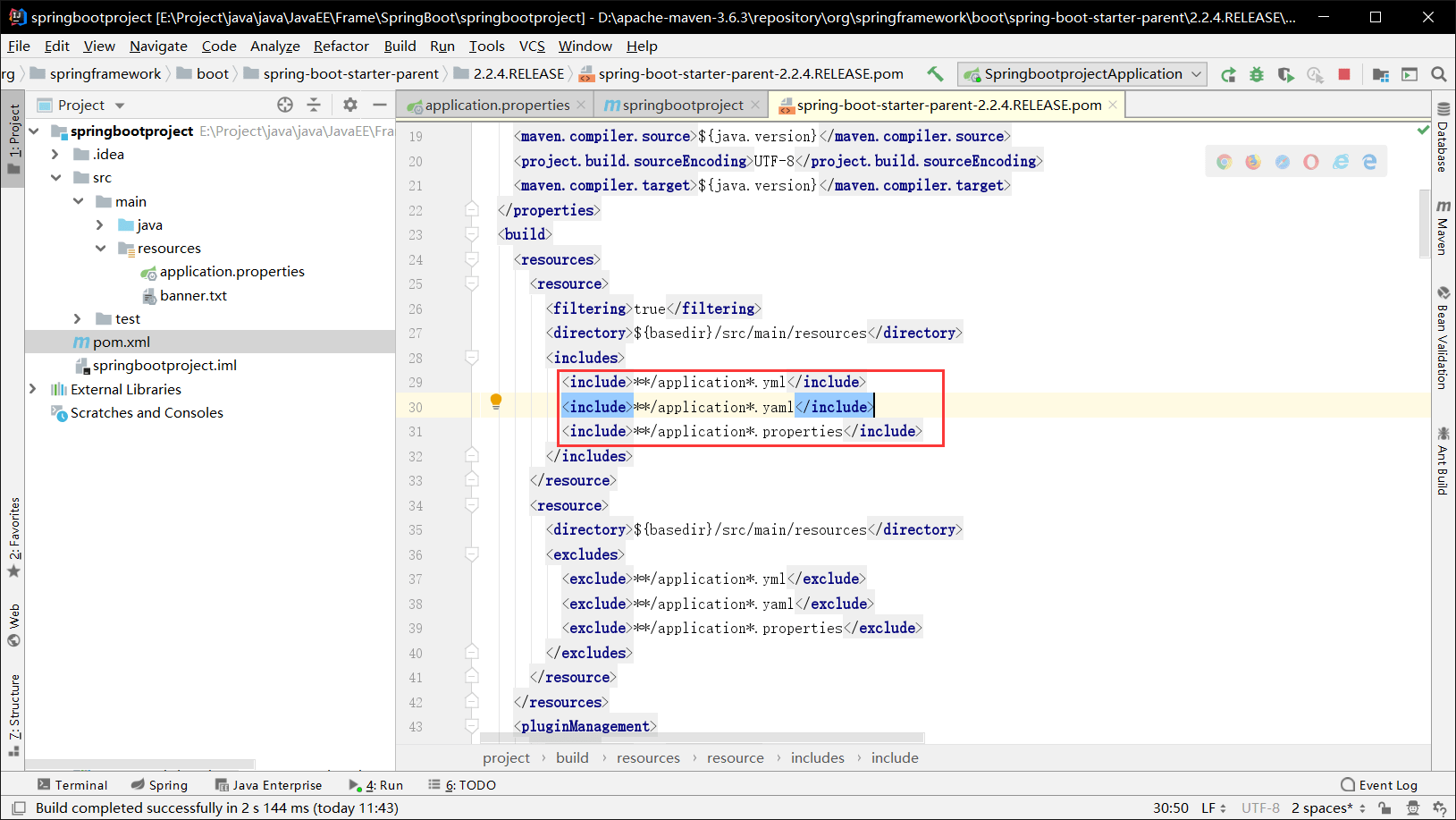Select pom.xml in project tree
Image resolution: width=1456 pixels, height=820 pixels.
122,342
